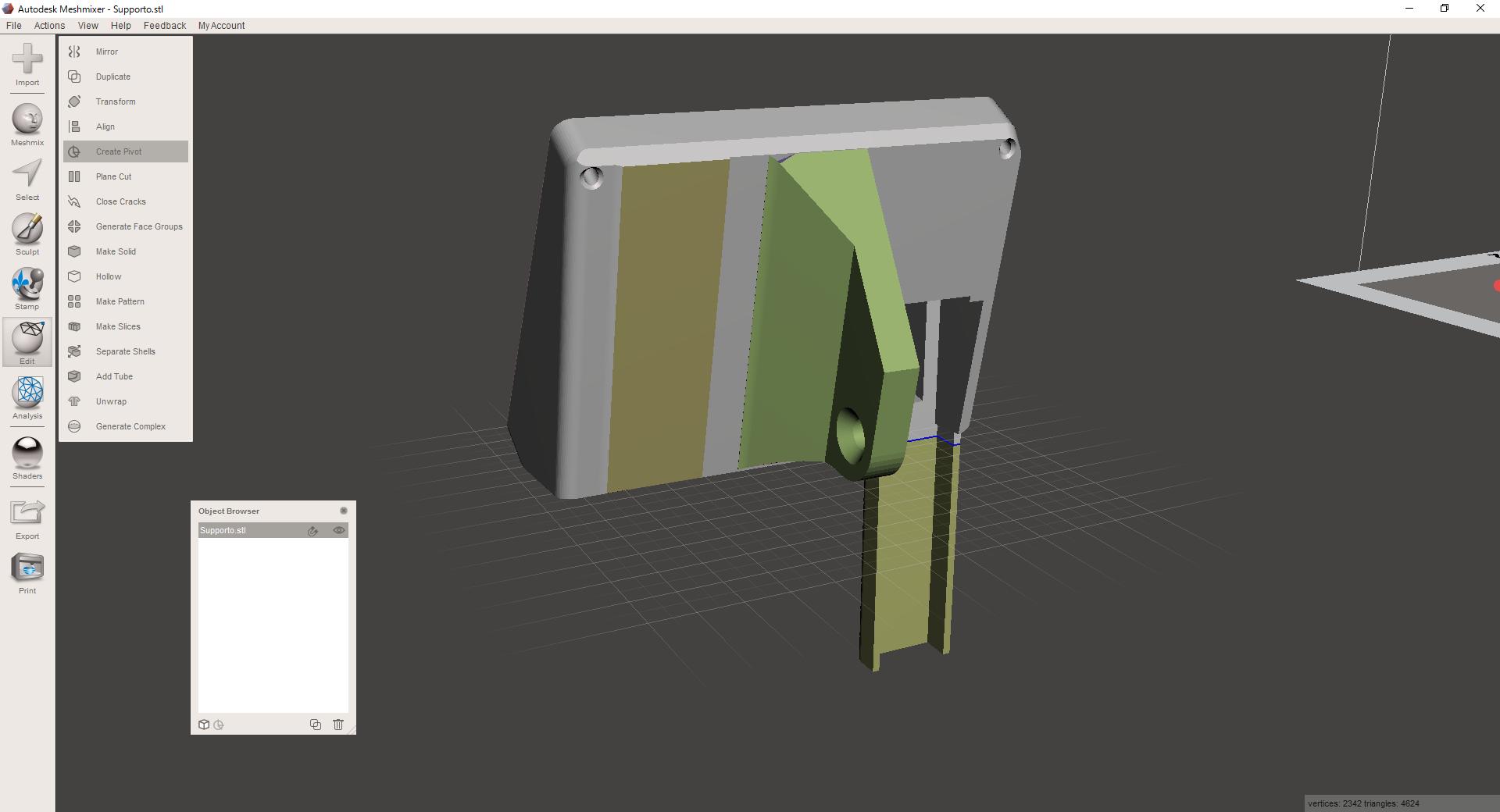Choose the Hollow text option
The image size is (1500, 812).
[x=109, y=276]
